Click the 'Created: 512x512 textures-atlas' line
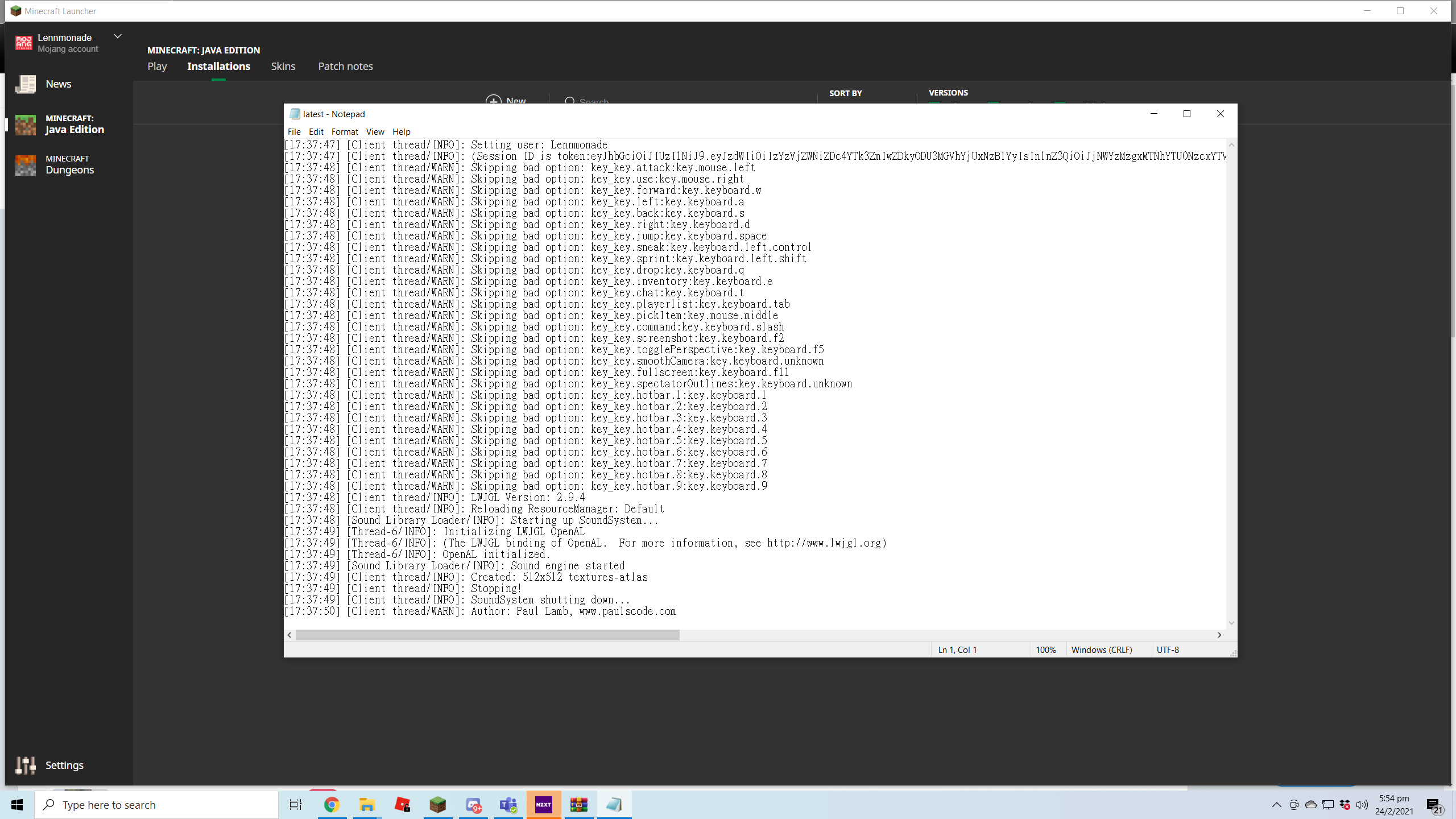The image size is (1456, 819). click(x=466, y=577)
